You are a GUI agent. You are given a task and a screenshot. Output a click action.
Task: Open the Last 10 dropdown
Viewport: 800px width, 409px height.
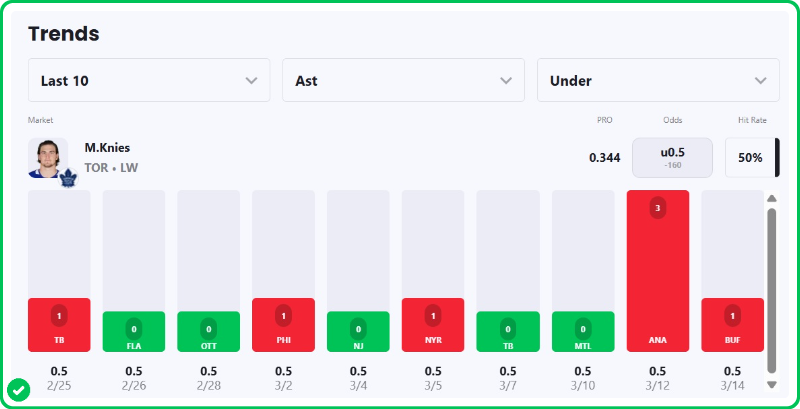149,80
